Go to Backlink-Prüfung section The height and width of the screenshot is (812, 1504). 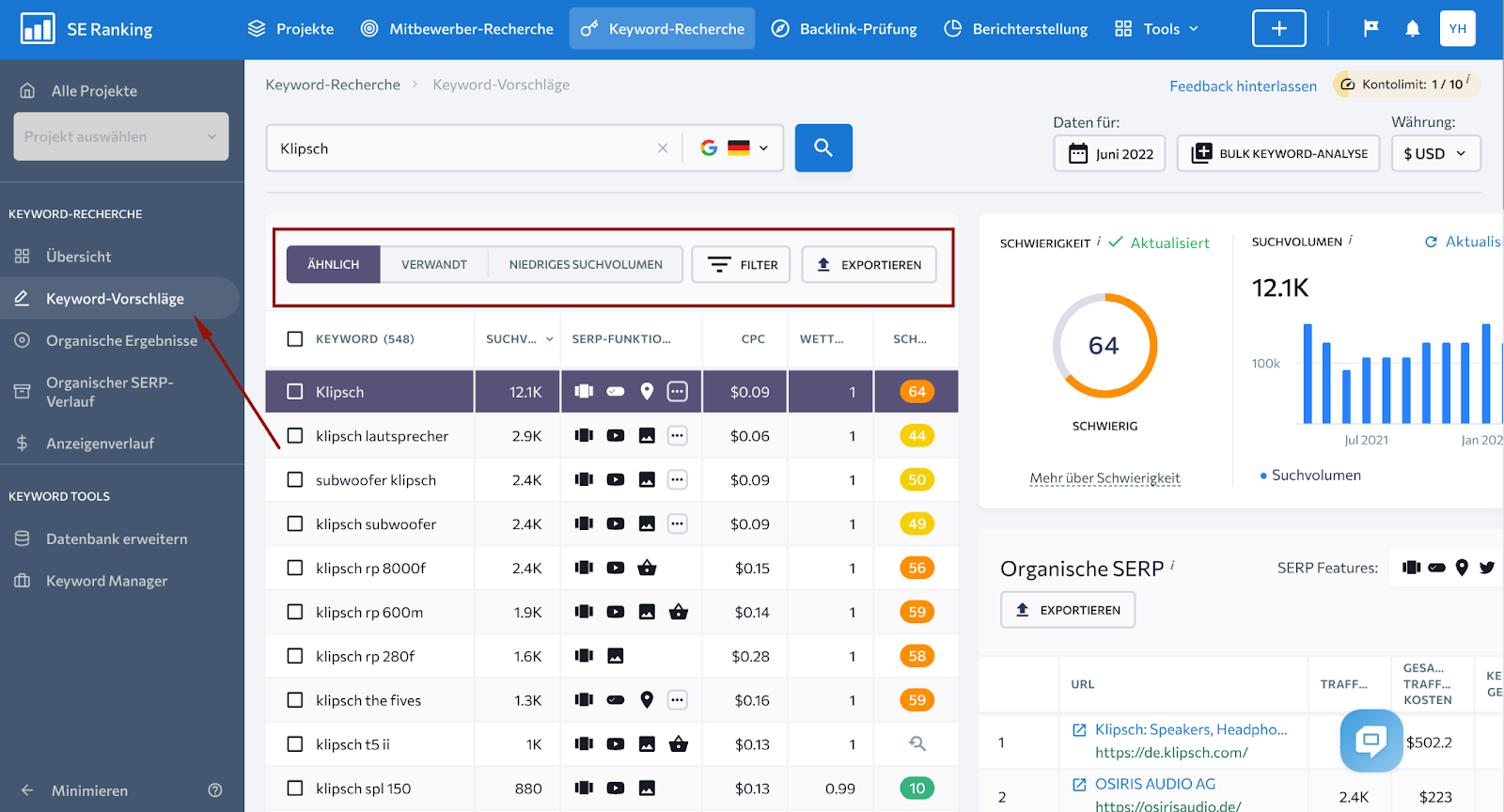click(x=844, y=29)
